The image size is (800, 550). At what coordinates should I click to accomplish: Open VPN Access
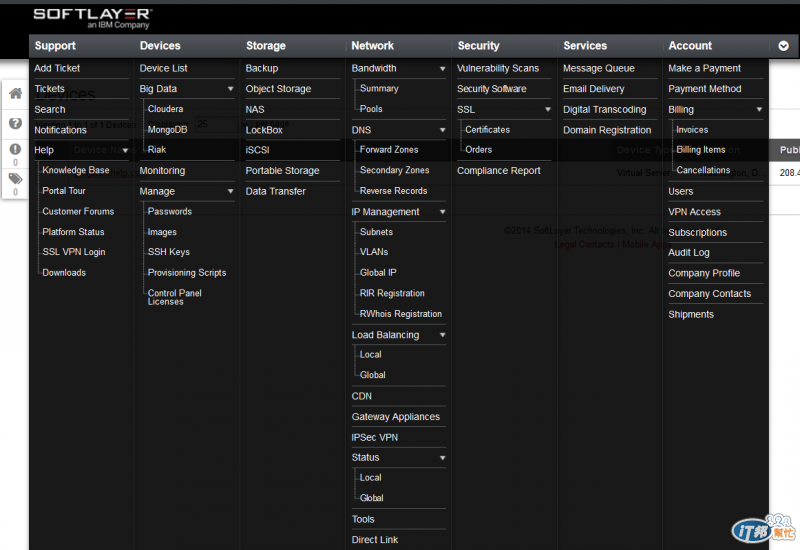point(694,212)
